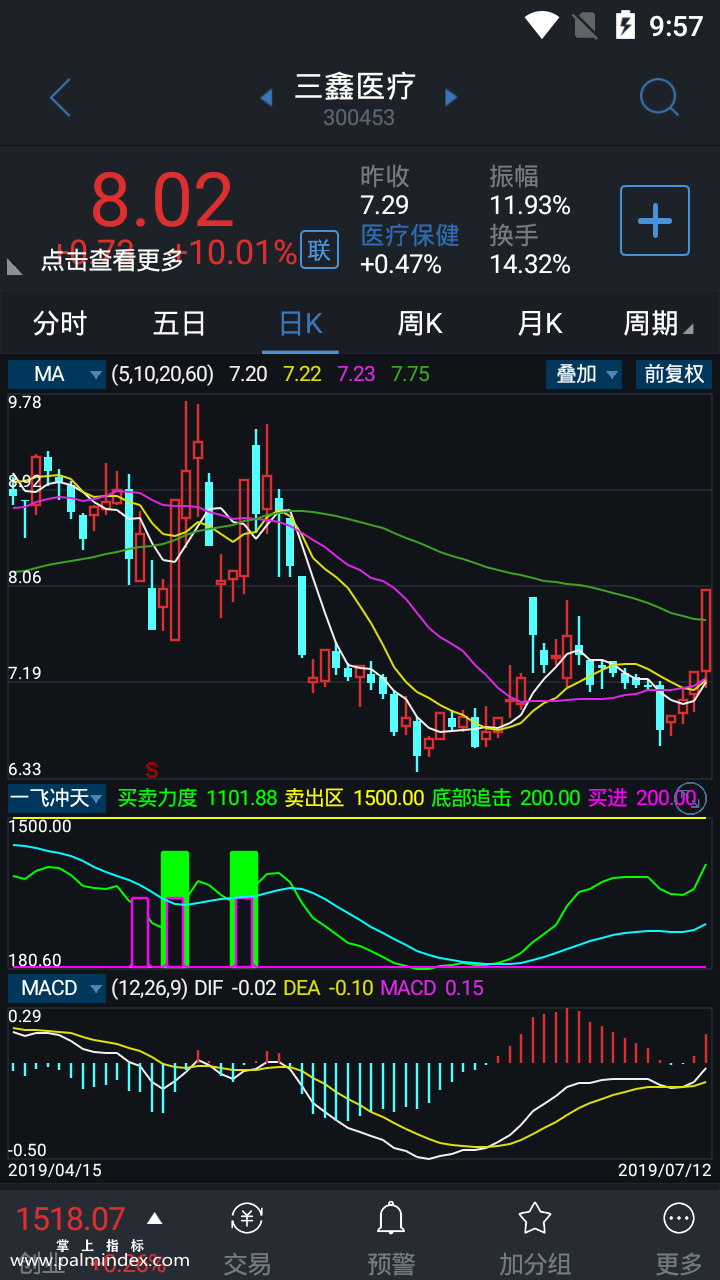This screenshot has height=1280, width=720.
Task: Tap 振幅 value 11.93%
Action: 530,205
